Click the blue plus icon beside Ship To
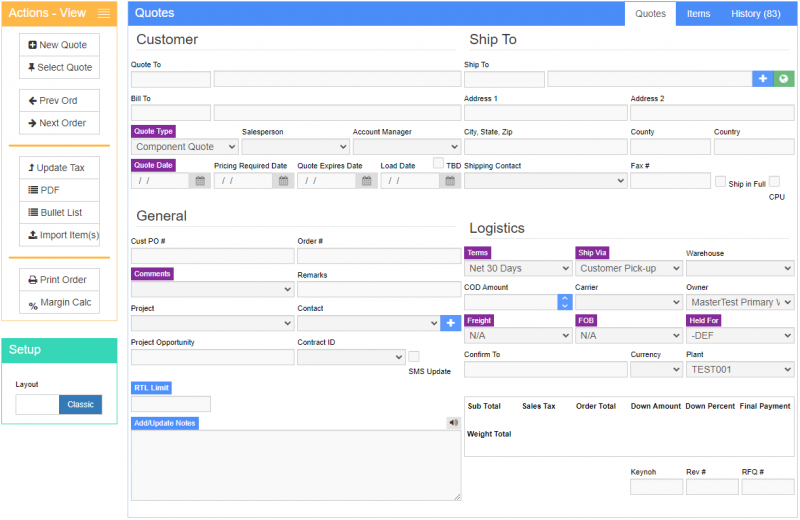Image resolution: width=800 pixels, height=520 pixels. (x=762, y=79)
